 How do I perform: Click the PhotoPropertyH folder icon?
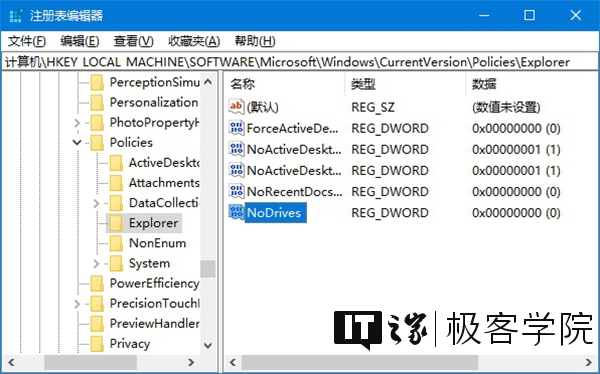pos(97,122)
